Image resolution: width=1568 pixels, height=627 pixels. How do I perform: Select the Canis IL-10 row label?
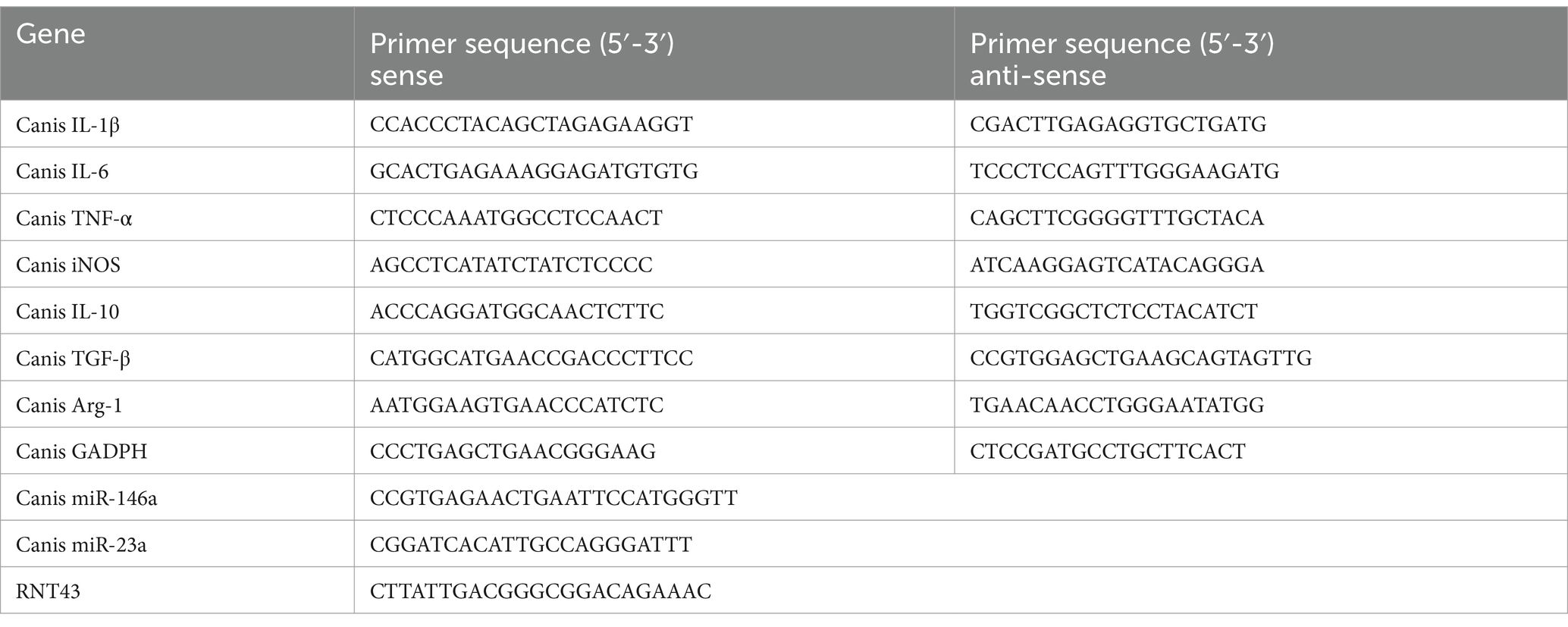click(x=67, y=312)
